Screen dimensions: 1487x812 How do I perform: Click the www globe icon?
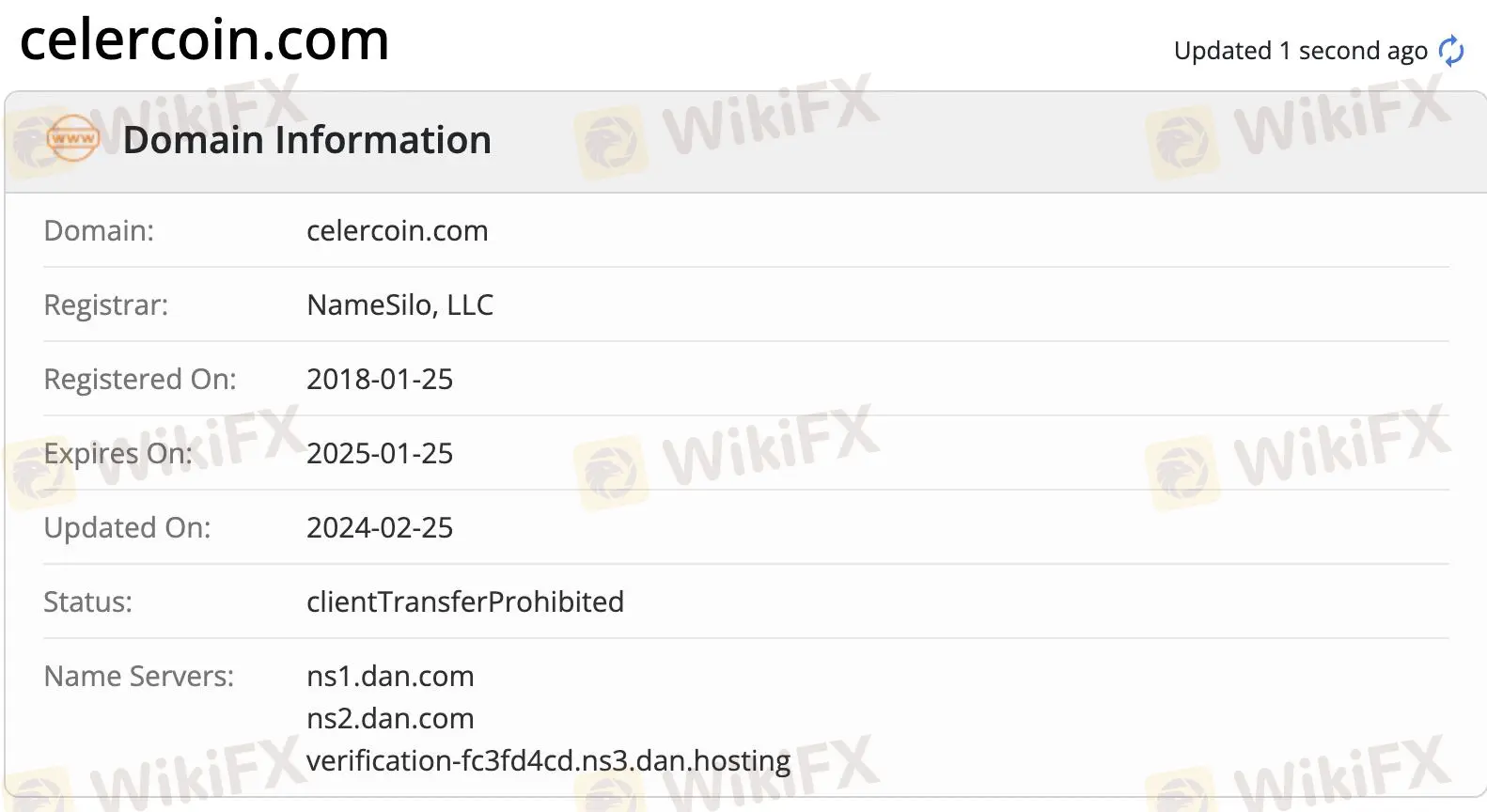(72, 139)
